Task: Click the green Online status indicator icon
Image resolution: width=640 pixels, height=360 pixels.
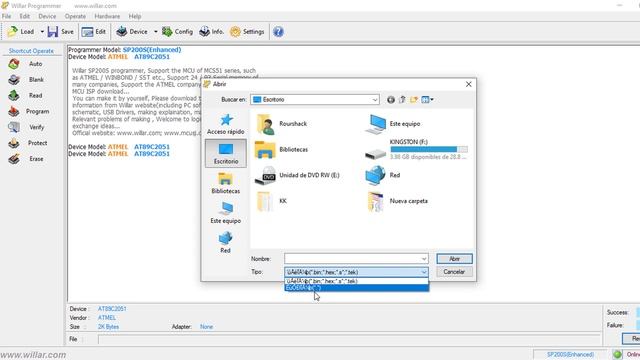Action: coord(617,354)
